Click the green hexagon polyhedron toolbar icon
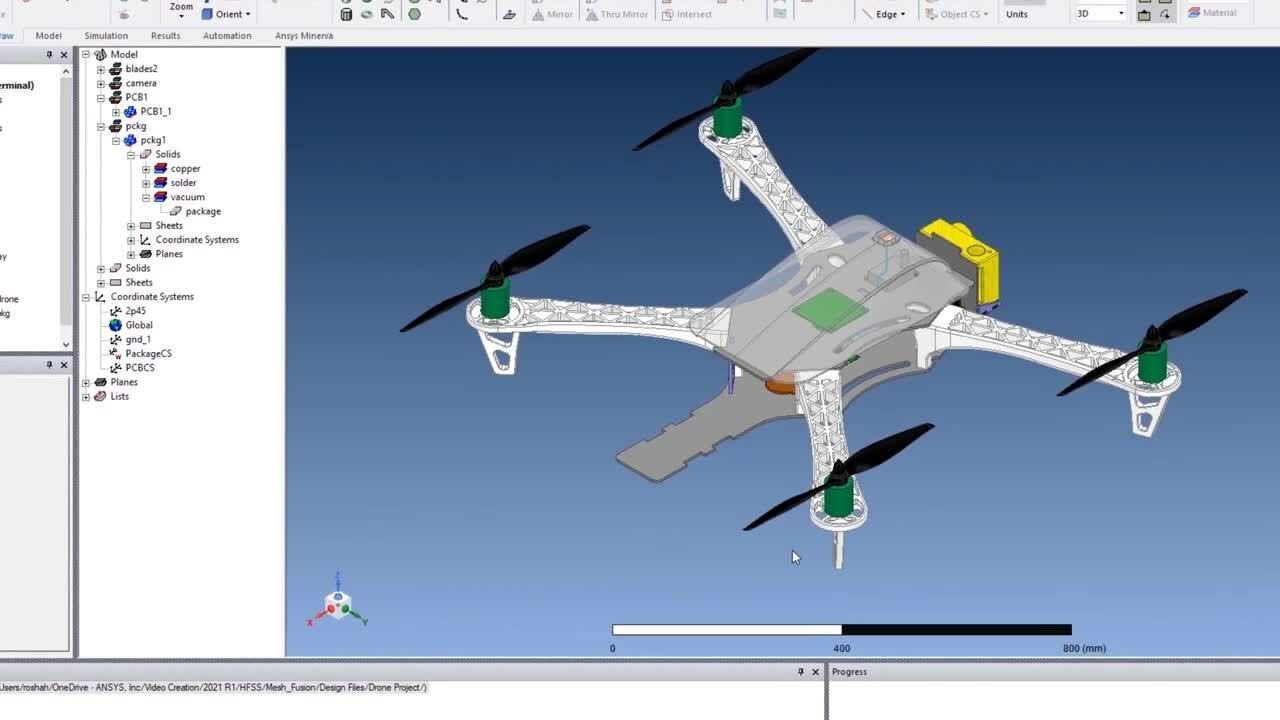This screenshot has width=1280, height=720. pyautogui.click(x=414, y=14)
